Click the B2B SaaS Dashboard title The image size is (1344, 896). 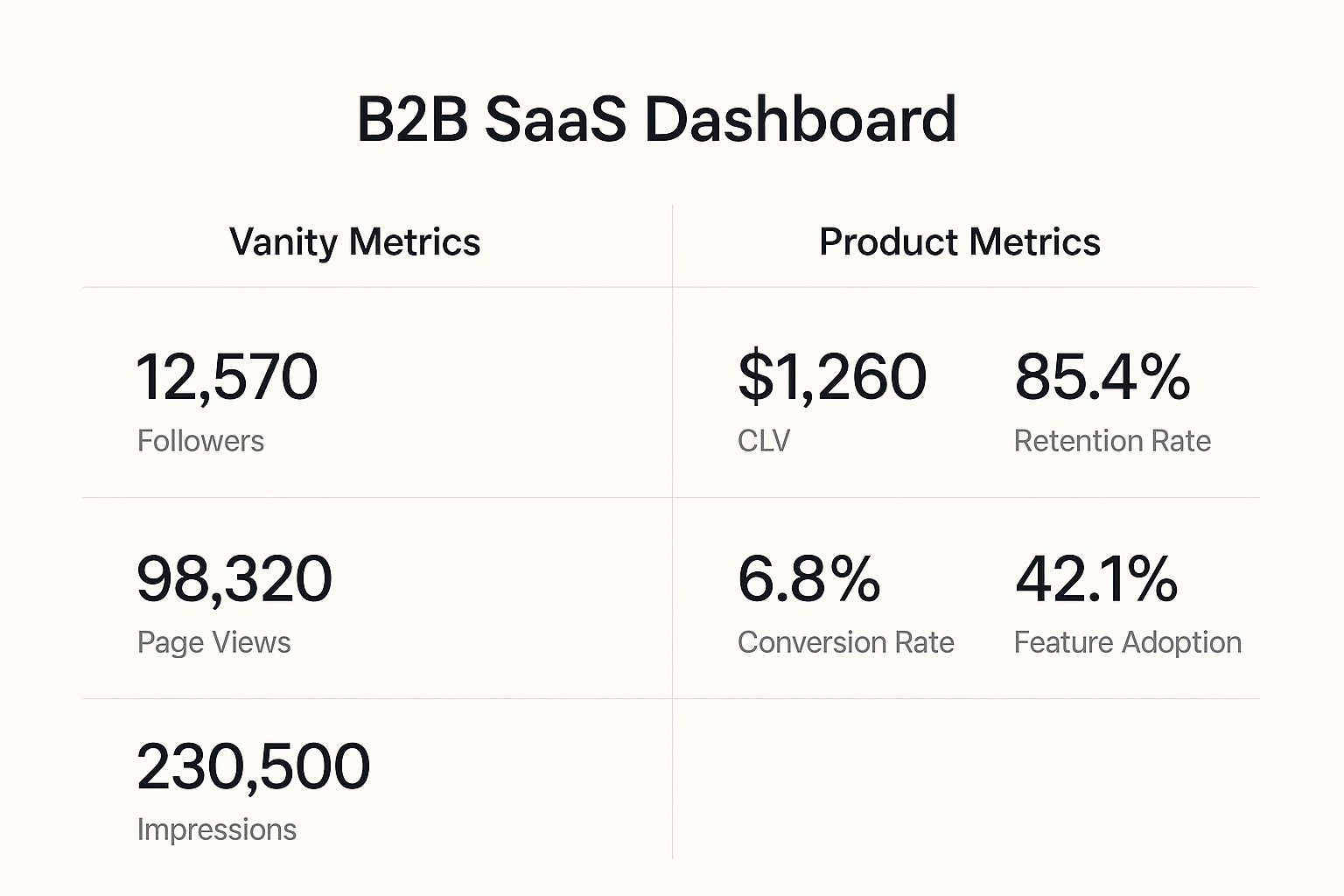coord(656,119)
